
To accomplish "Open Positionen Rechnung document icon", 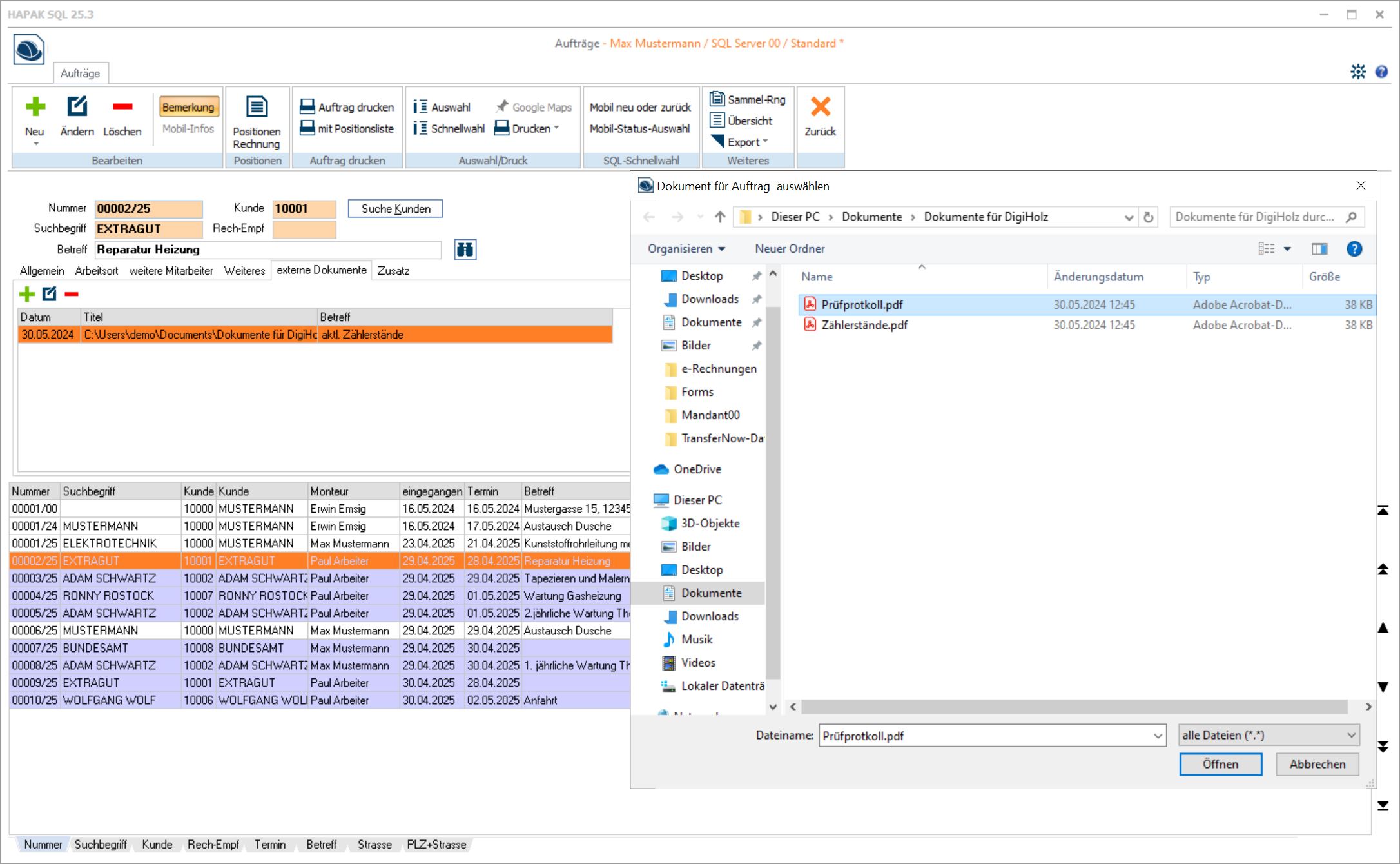I will click(257, 107).
